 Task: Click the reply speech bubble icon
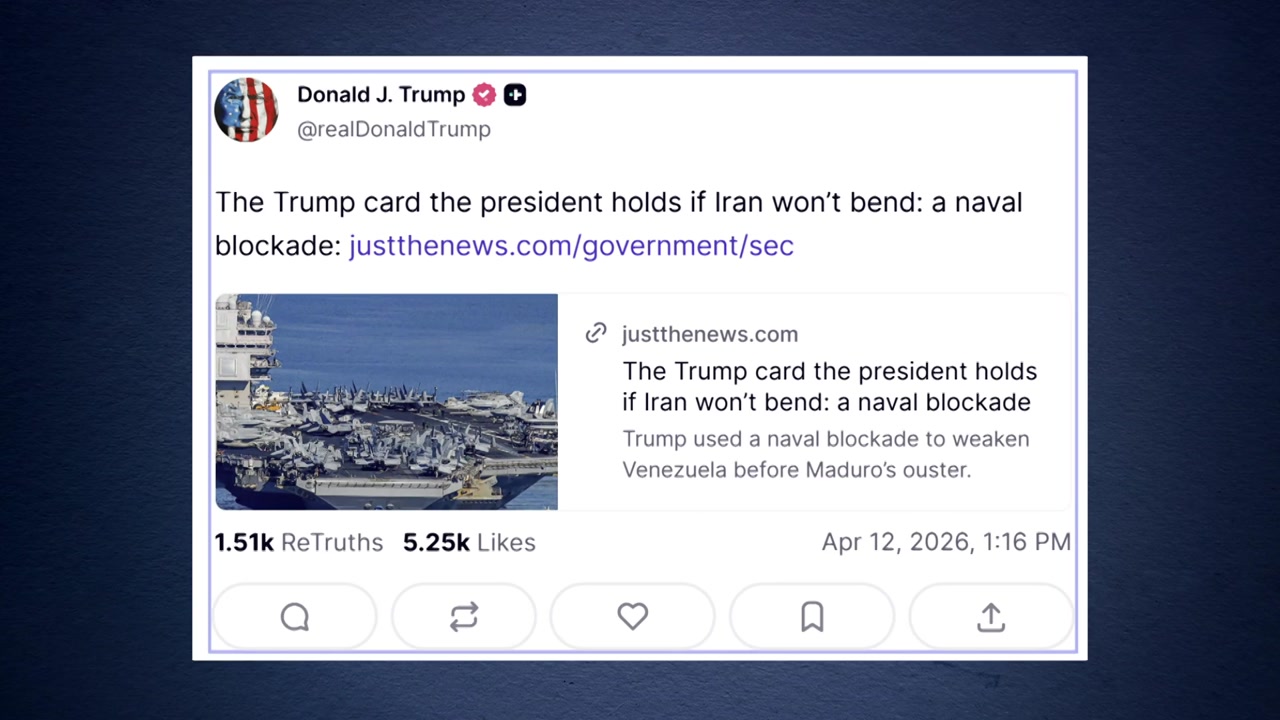click(x=295, y=617)
